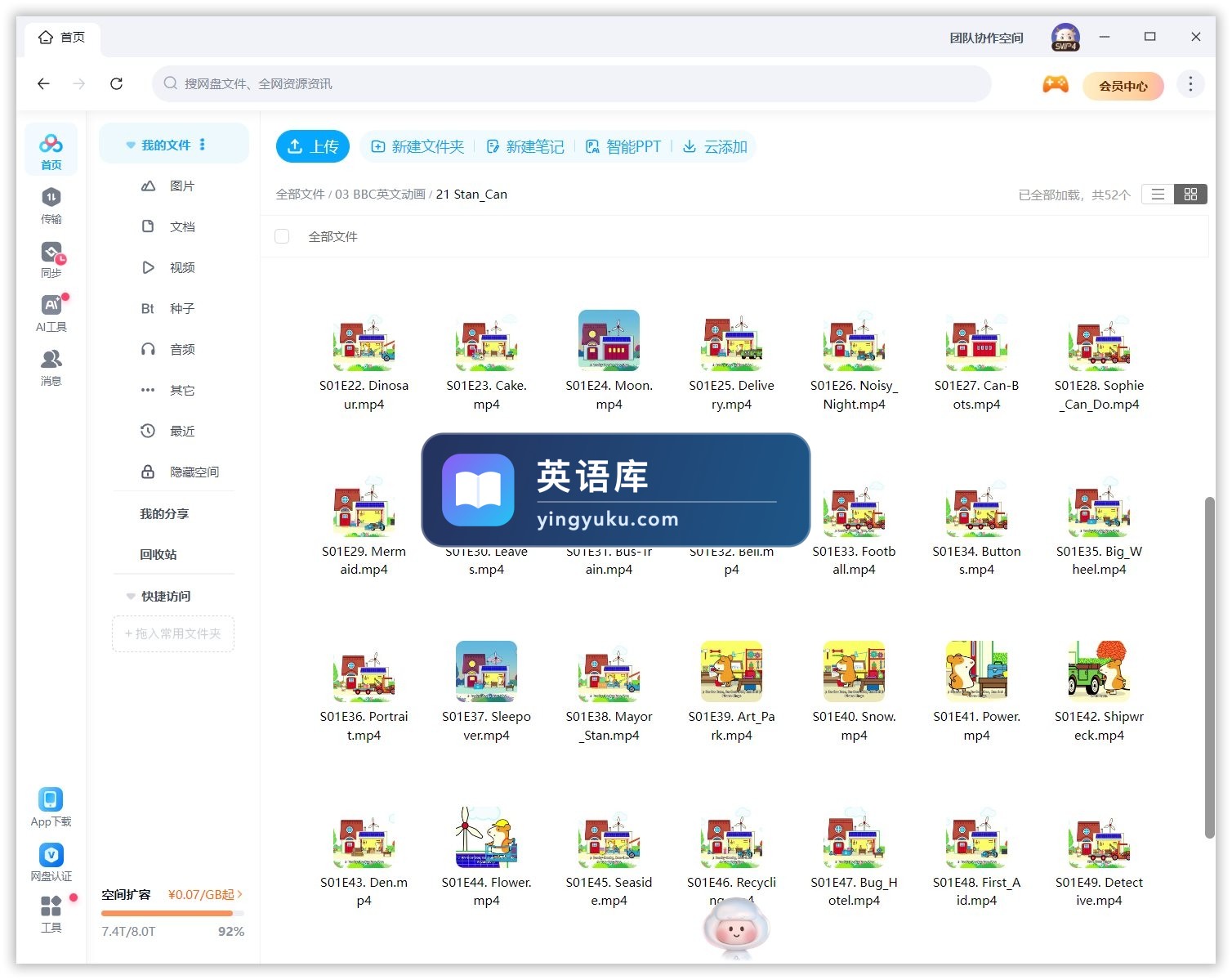This screenshot has height=980, width=1232.
Task: Click 新建文件夹 new folder
Action: point(417,146)
